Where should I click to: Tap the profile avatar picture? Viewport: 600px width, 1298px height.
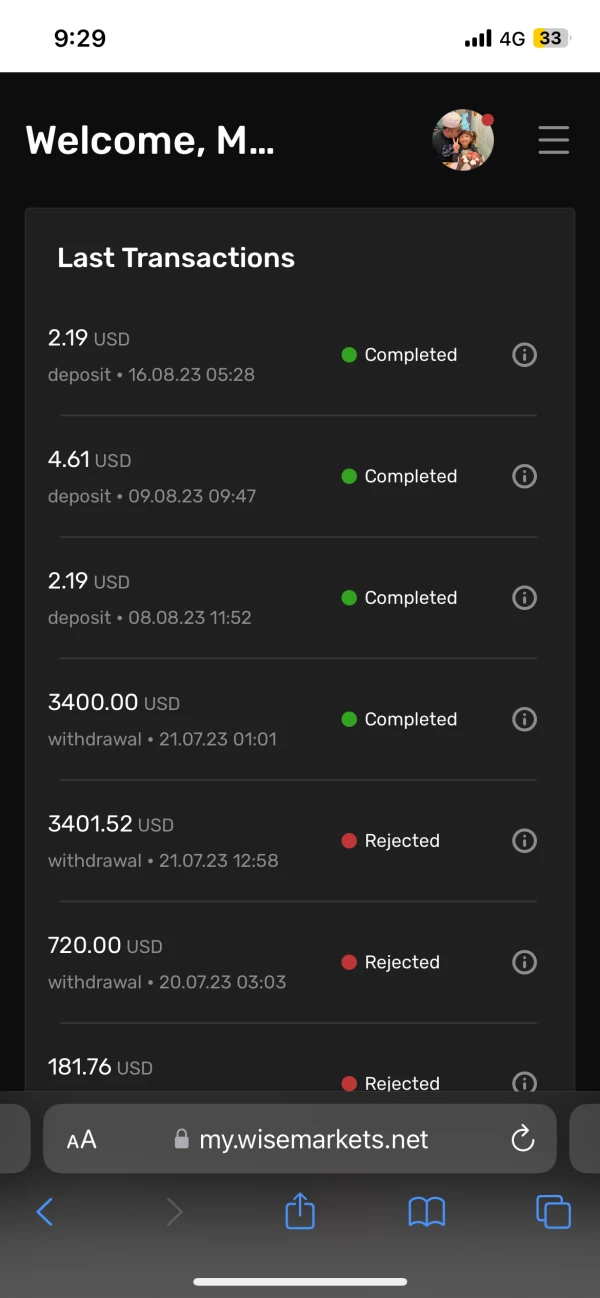point(463,140)
